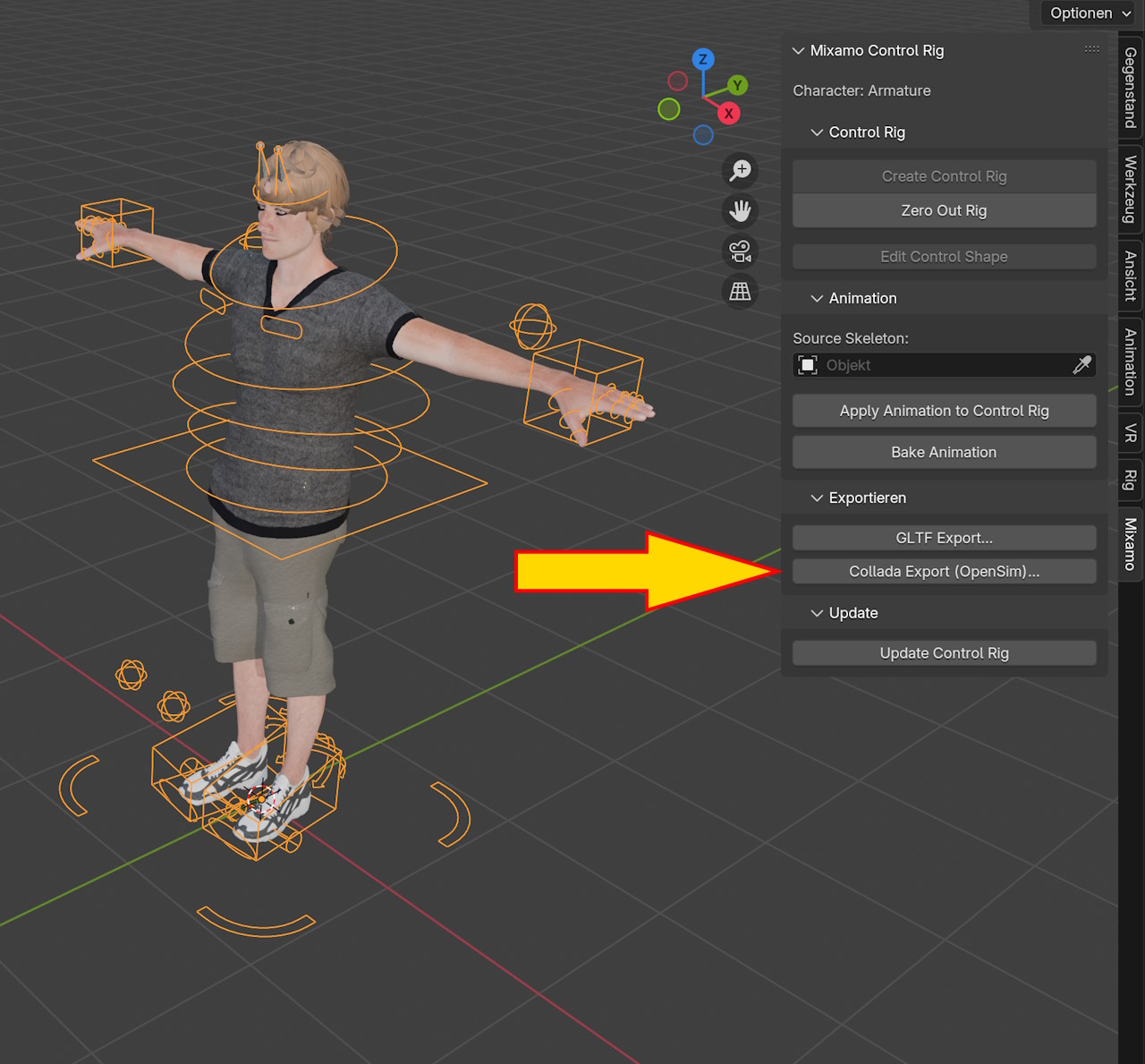Click the eyedropper in Source Skeleton field
1145x1064 pixels.
[1081, 365]
